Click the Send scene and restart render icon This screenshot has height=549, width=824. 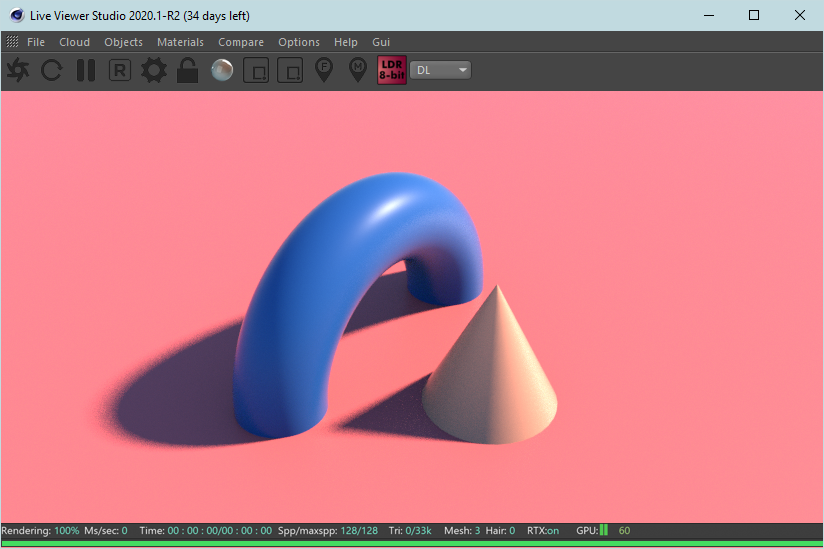coord(18,70)
